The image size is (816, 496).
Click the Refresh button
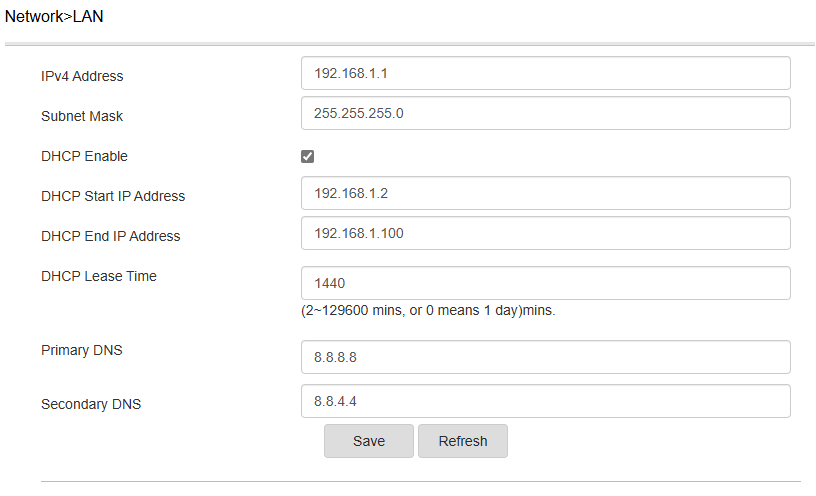(463, 441)
